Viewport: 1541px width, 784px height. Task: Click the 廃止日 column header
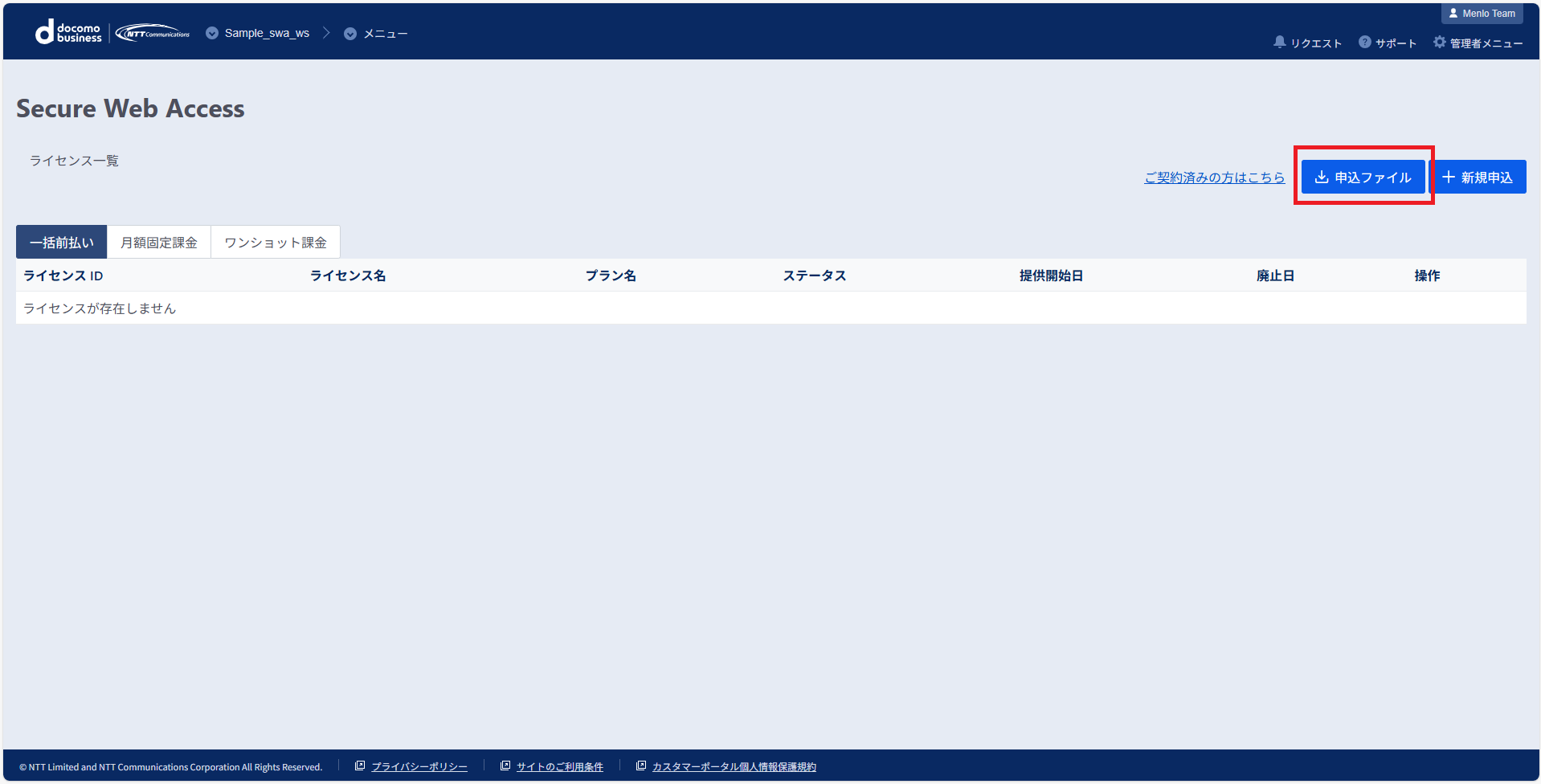1275,276
